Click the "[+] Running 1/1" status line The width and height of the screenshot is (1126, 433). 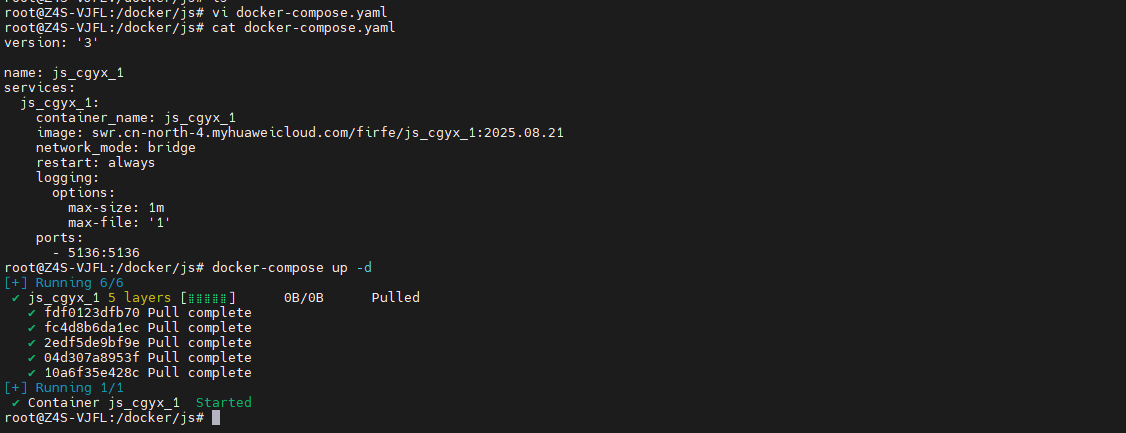coord(64,388)
